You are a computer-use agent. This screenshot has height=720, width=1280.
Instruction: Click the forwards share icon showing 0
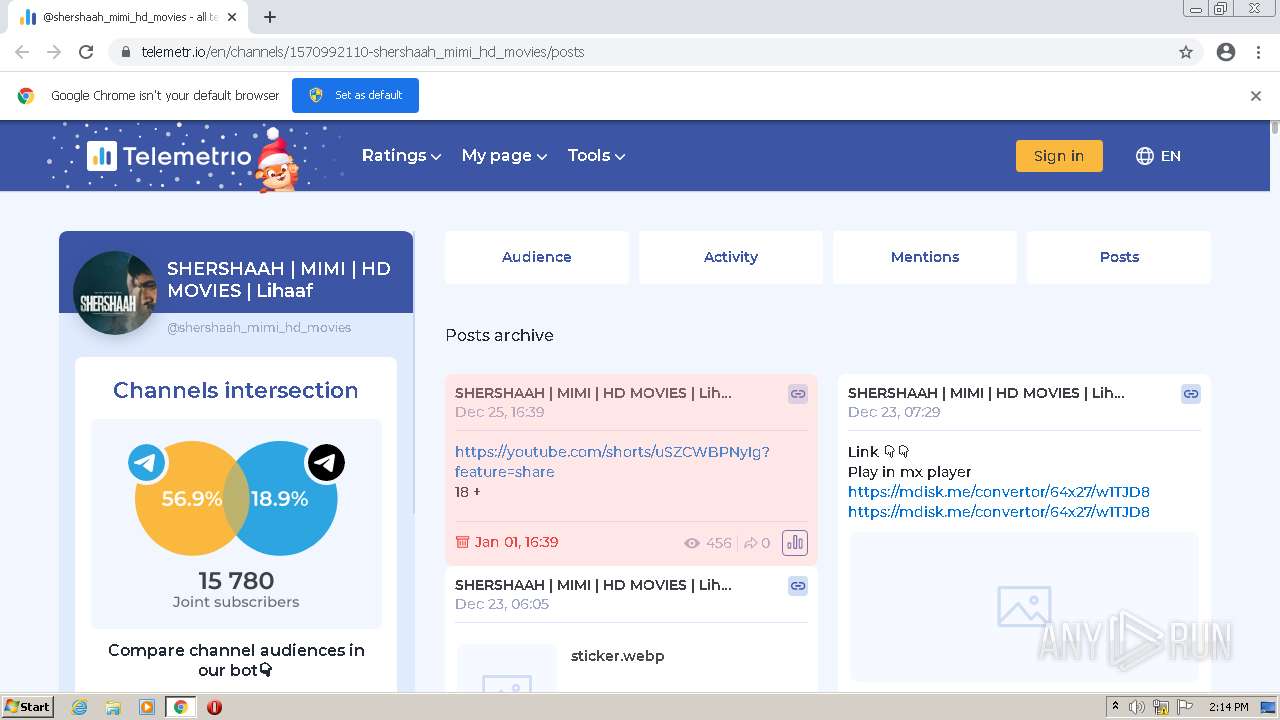click(750, 543)
